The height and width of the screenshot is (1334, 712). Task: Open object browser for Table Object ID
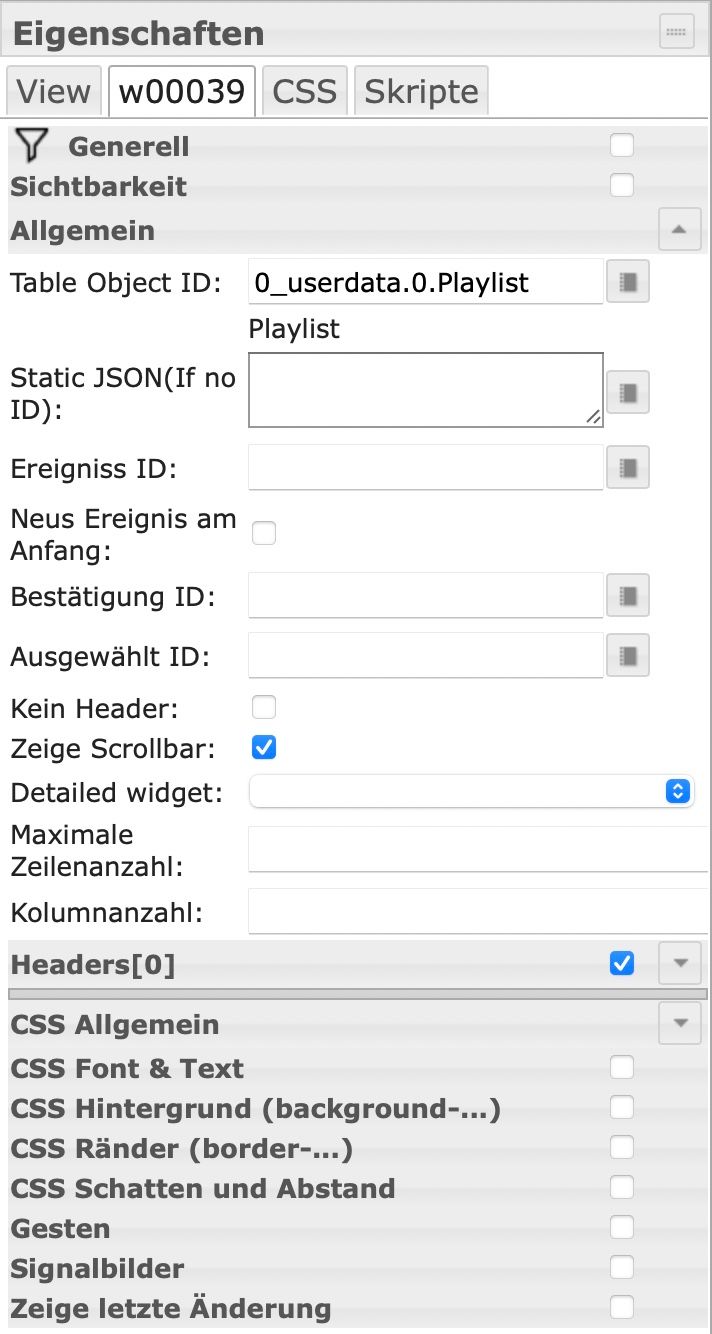[x=628, y=282]
